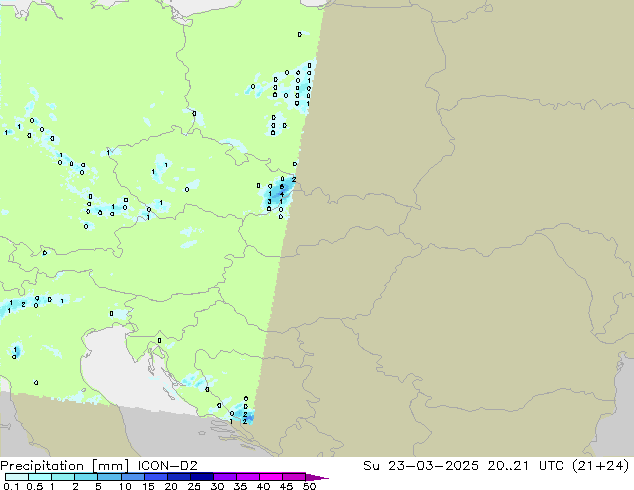634x490 pixels.
Task: Select legend swatch between 0.5 and 1
Action: click(x=40, y=477)
